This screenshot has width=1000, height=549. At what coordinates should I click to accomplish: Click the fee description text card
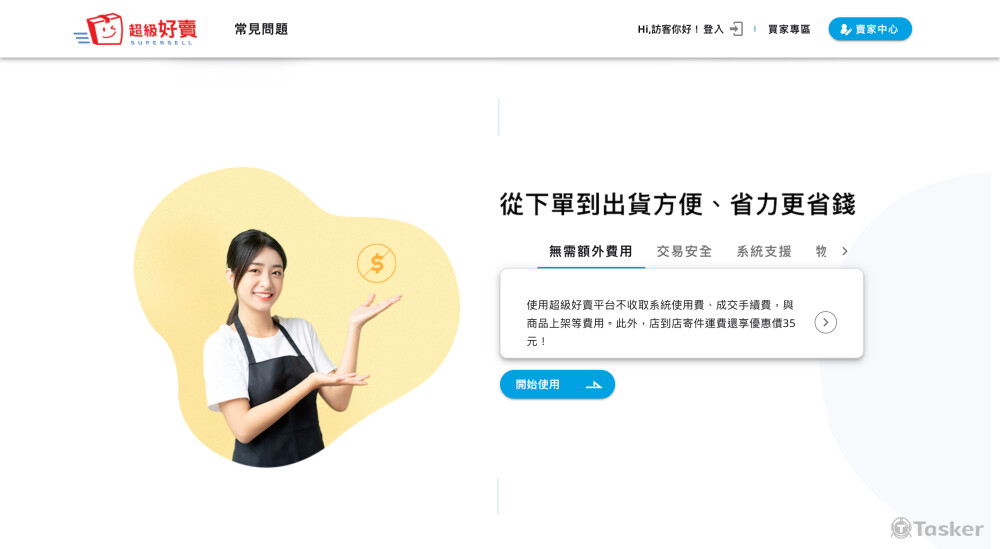pyautogui.click(x=682, y=314)
